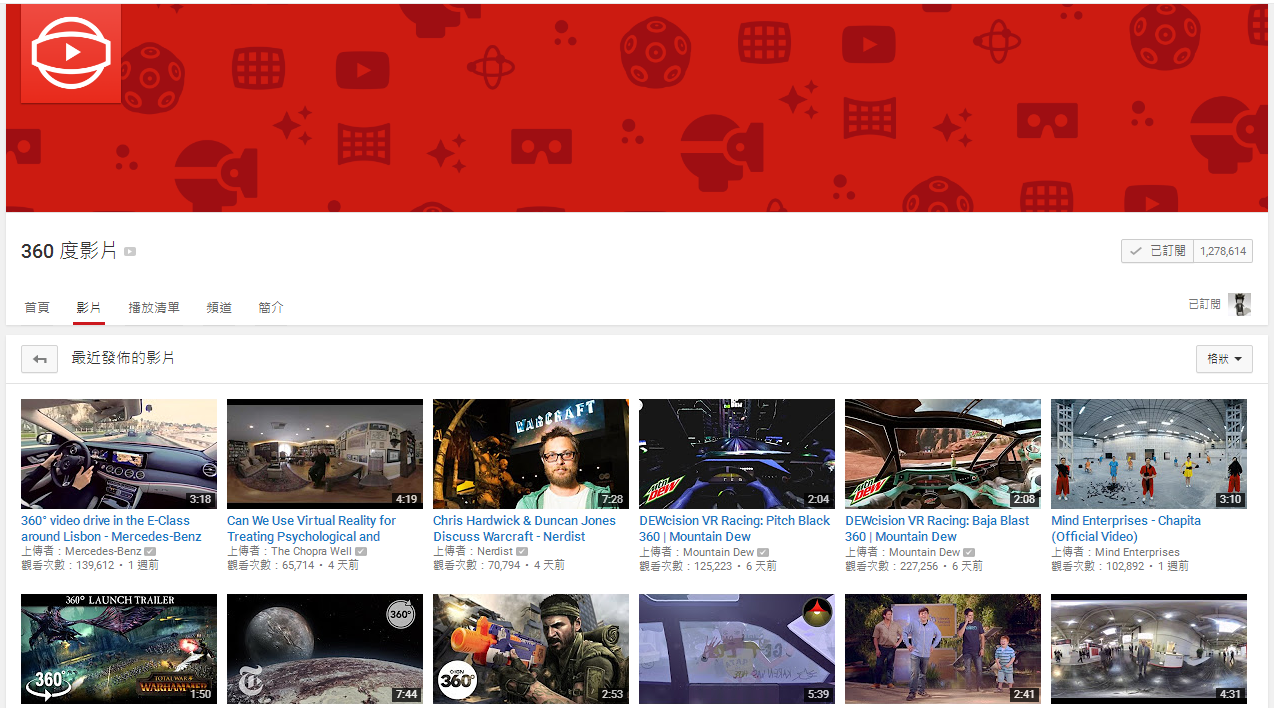Visit the Mercedes-Benz uploader channel
The width and height of the screenshot is (1274, 708).
click(103, 552)
